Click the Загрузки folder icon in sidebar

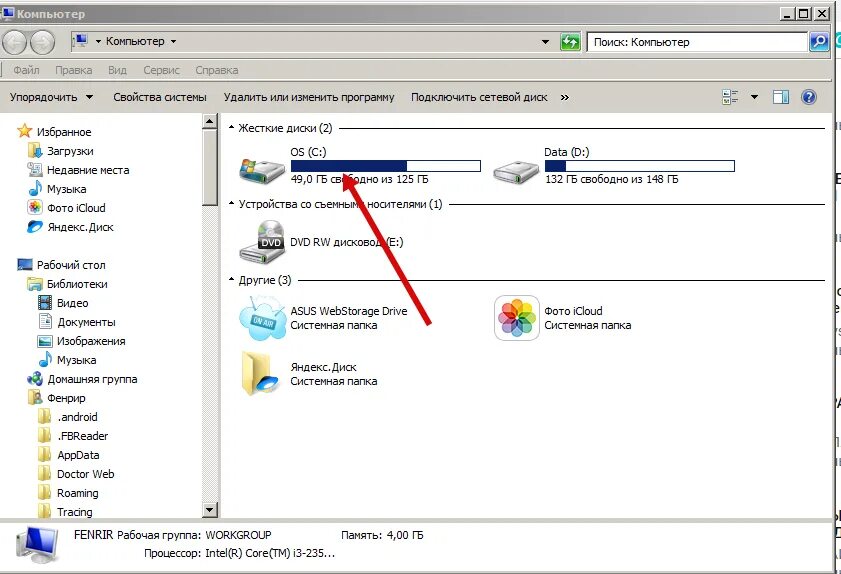click(35, 150)
